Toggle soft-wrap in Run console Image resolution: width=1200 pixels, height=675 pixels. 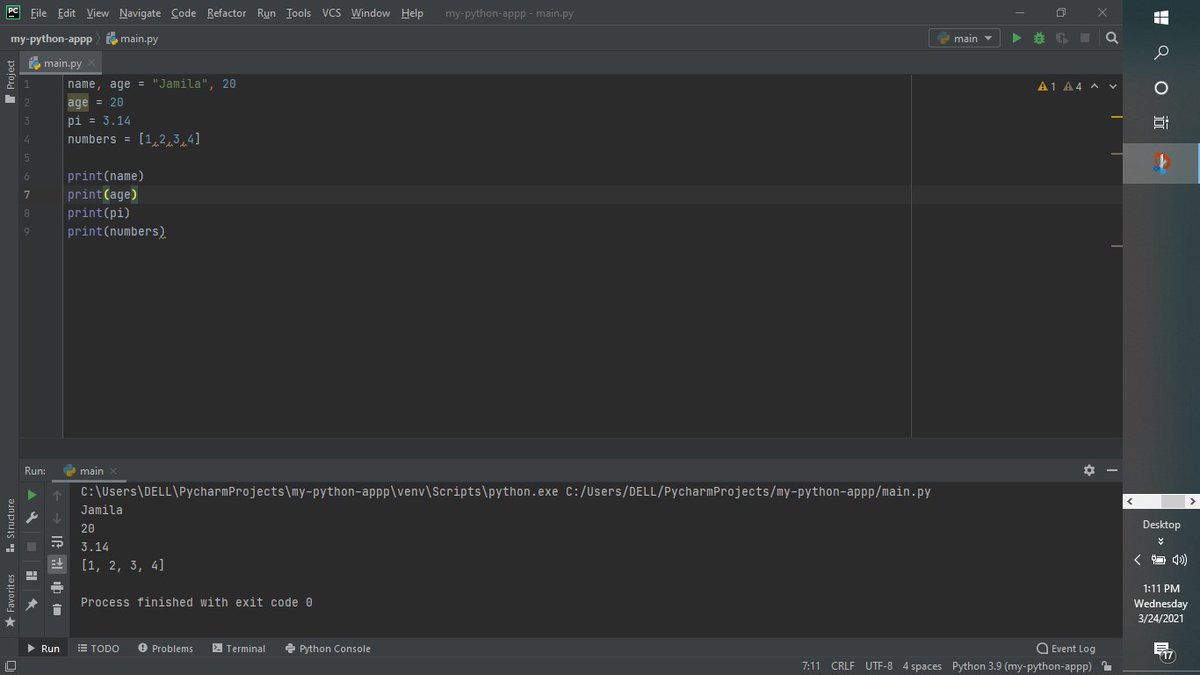click(57, 541)
